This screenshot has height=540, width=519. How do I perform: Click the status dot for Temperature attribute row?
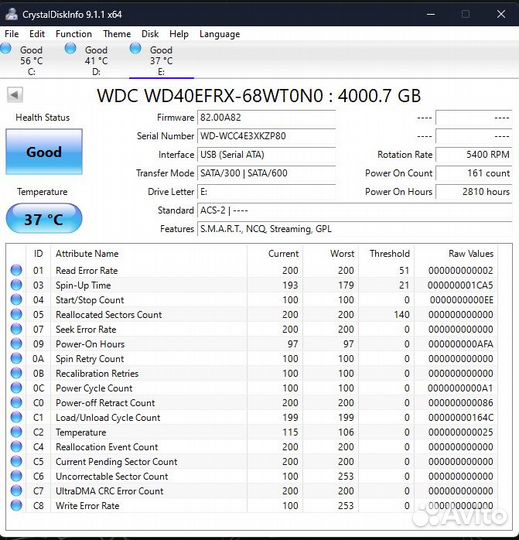[16, 432]
